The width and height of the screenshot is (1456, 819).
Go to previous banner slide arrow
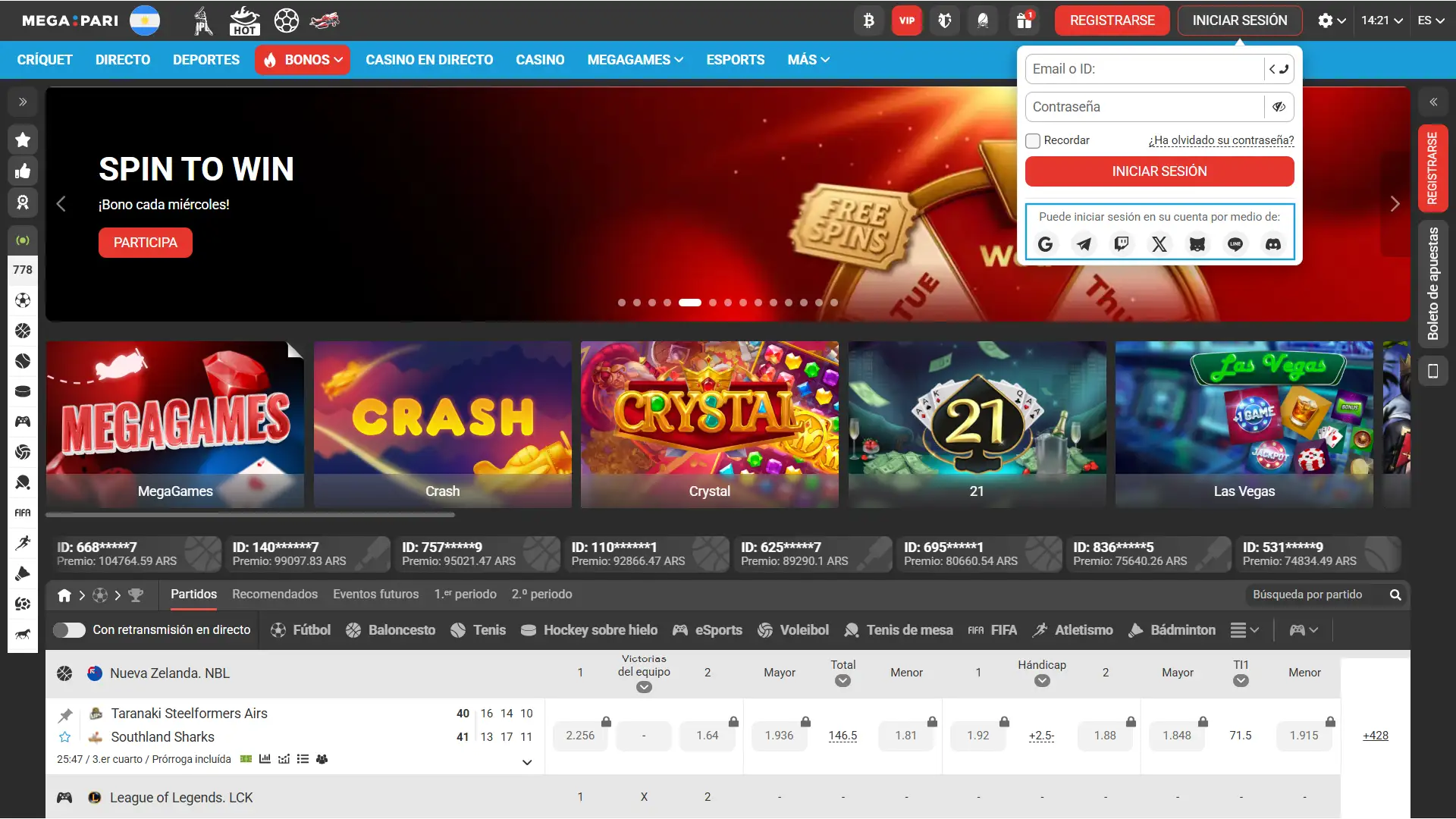click(61, 204)
